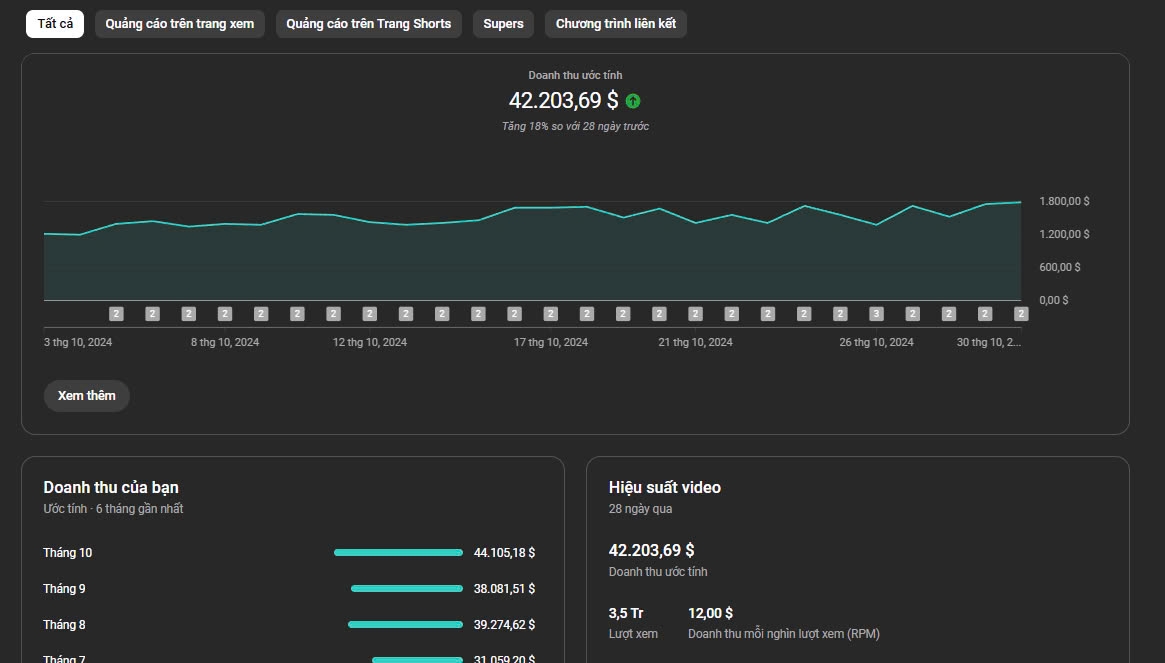Screen dimensions: 1165x663
Task: Switch to "Chương trình liên kết" tab
Action: [616, 24]
